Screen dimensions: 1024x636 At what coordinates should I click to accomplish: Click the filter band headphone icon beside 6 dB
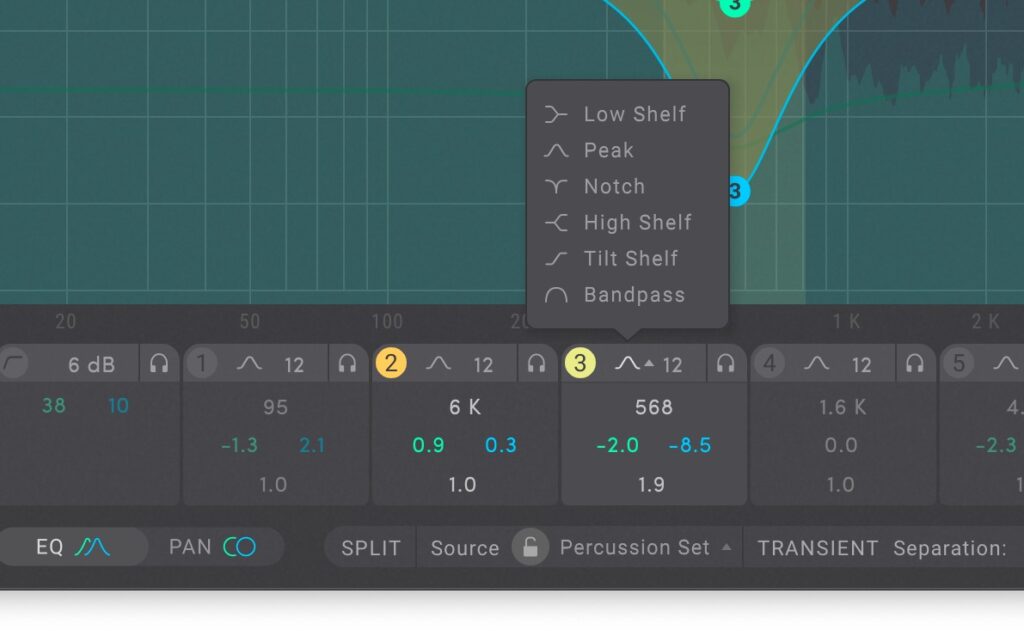159,364
